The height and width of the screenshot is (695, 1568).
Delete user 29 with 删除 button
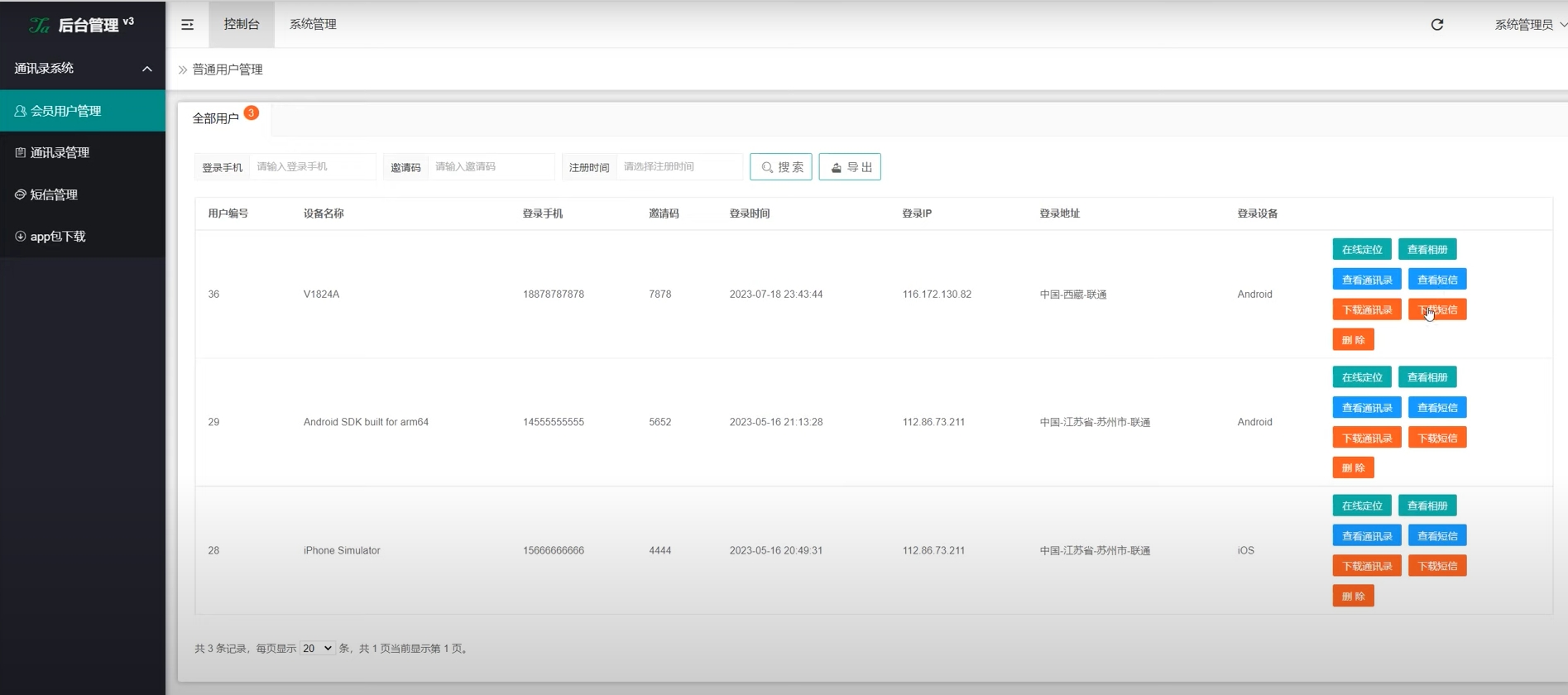point(1354,468)
